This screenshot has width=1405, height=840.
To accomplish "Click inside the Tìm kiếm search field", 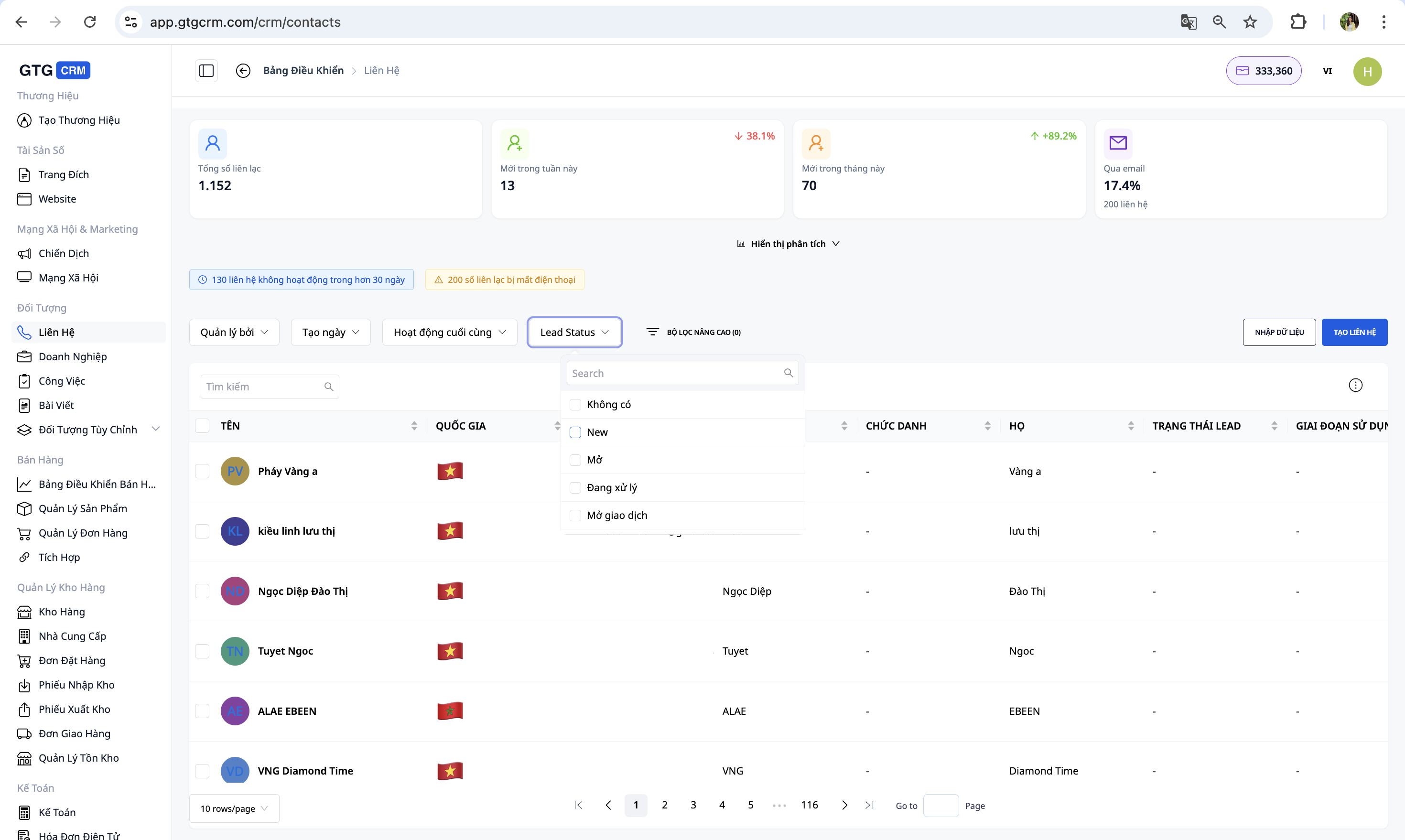I will (x=260, y=386).
